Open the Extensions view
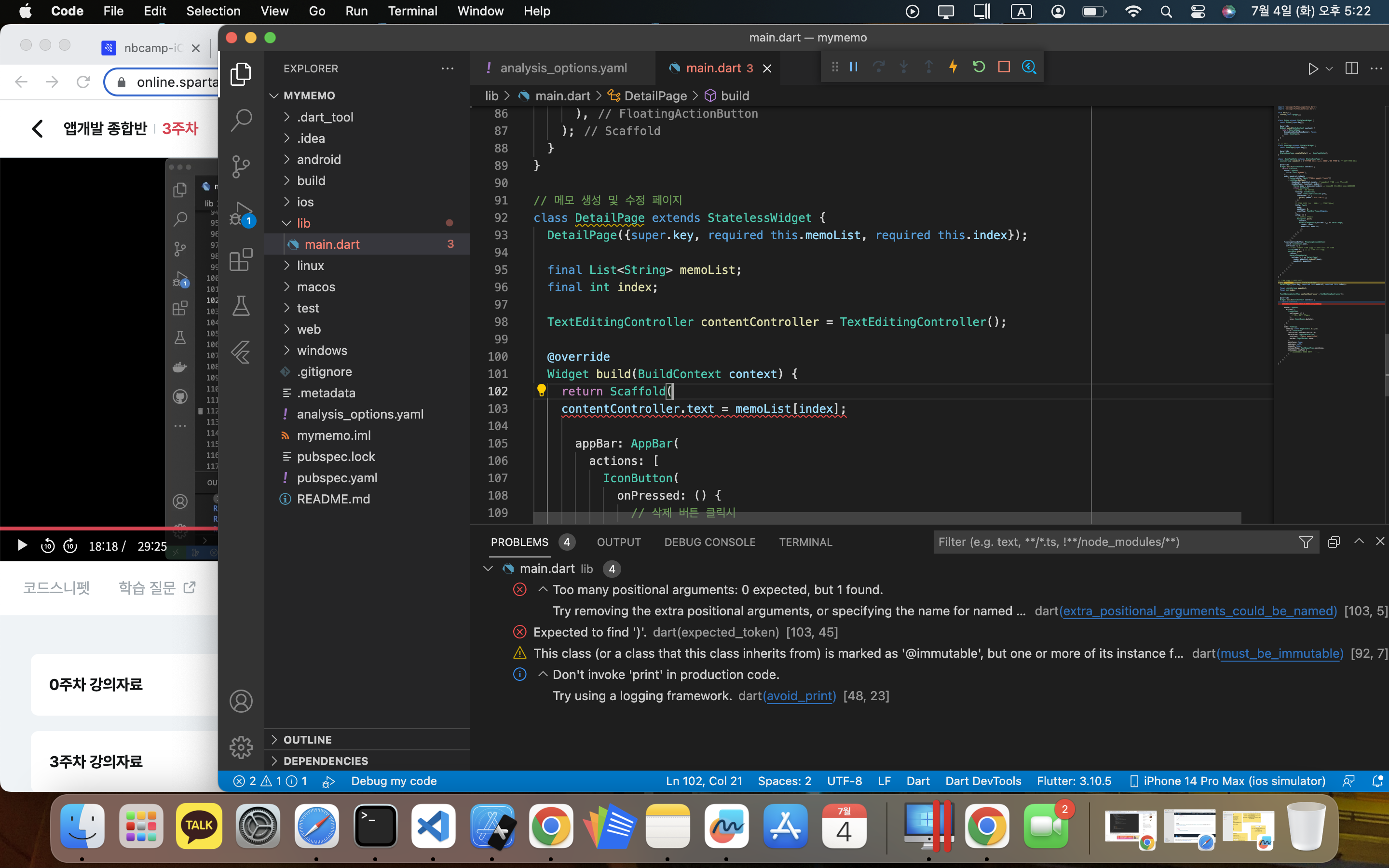This screenshot has height=868, width=1389. coord(241,260)
